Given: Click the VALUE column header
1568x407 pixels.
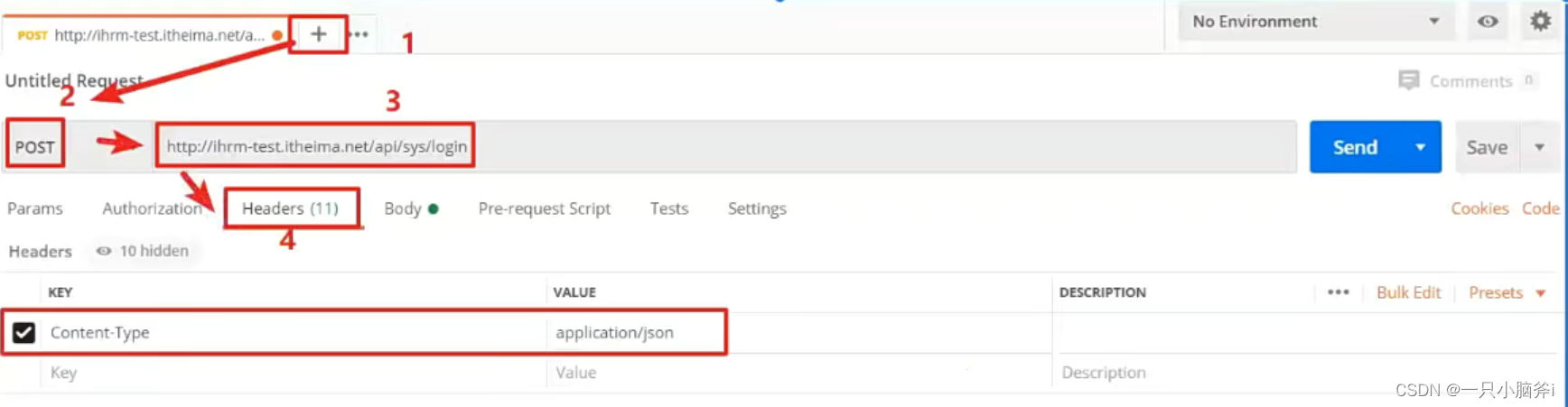Looking at the screenshot, I should [x=574, y=292].
